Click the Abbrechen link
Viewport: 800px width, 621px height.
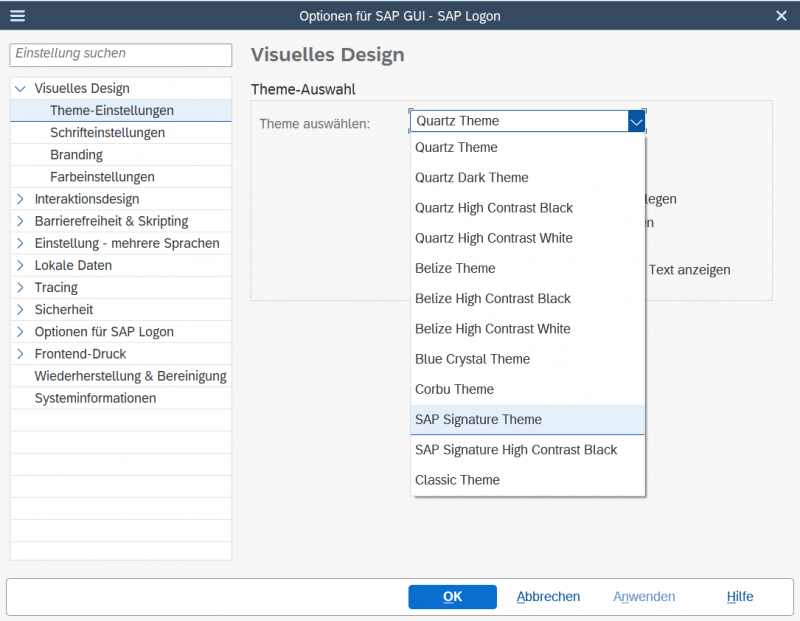(x=548, y=597)
